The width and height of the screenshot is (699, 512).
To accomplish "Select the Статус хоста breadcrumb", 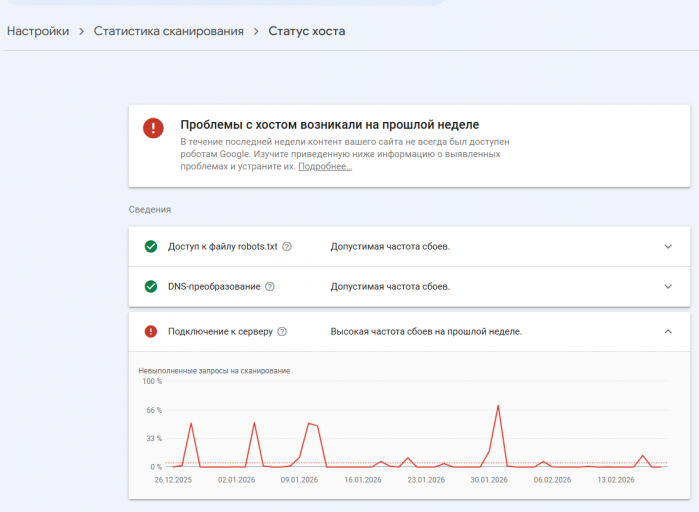I will (x=307, y=31).
